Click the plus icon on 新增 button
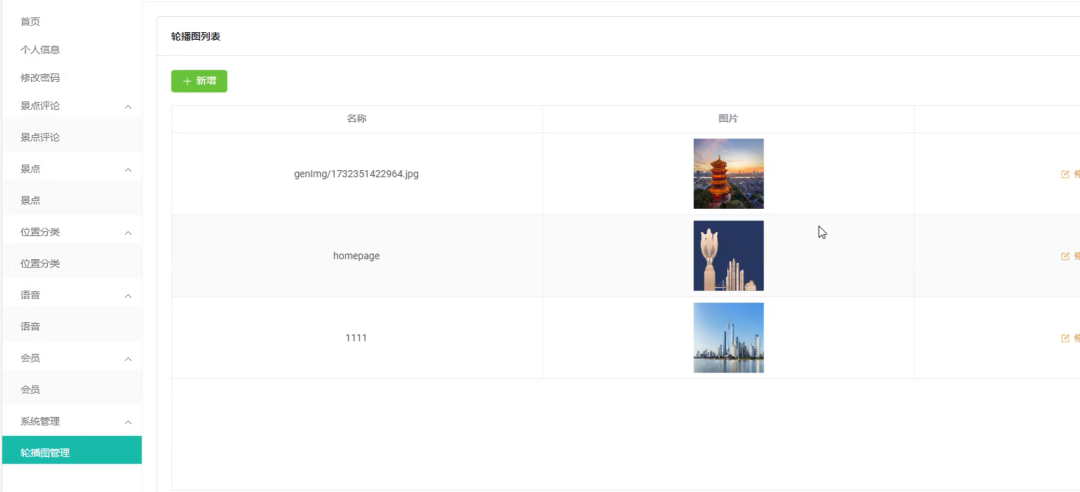The image size is (1080, 492). click(x=187, y=81)
